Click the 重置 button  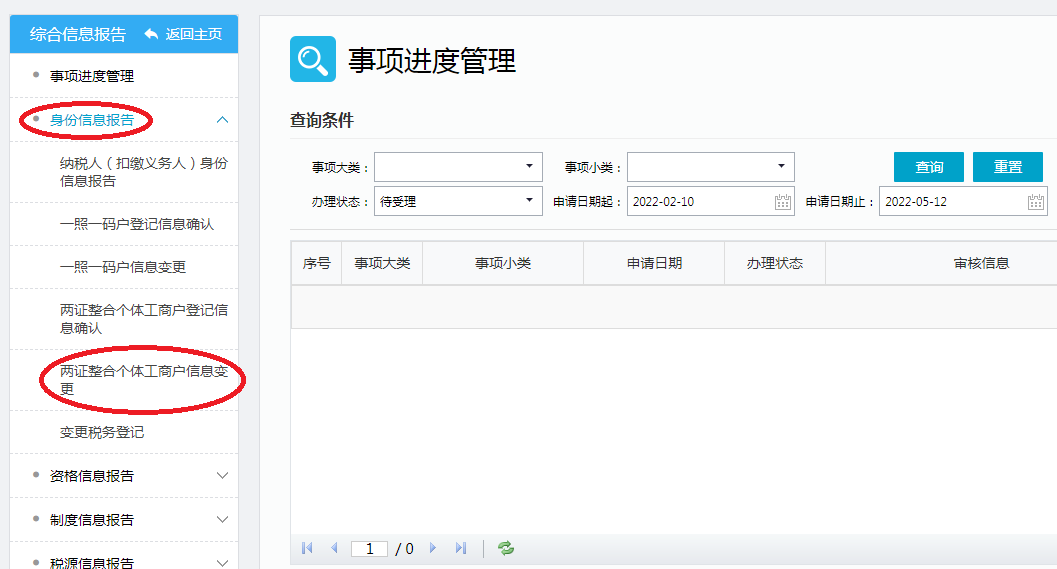1008,167
